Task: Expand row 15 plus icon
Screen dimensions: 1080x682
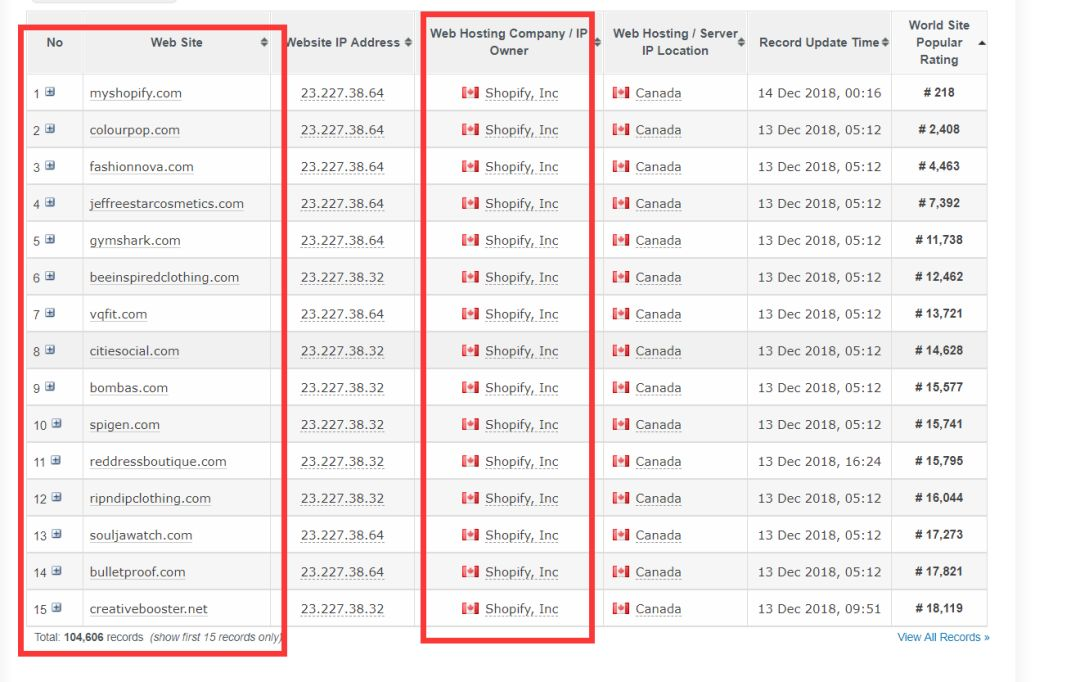Action: tap(56, 608)
